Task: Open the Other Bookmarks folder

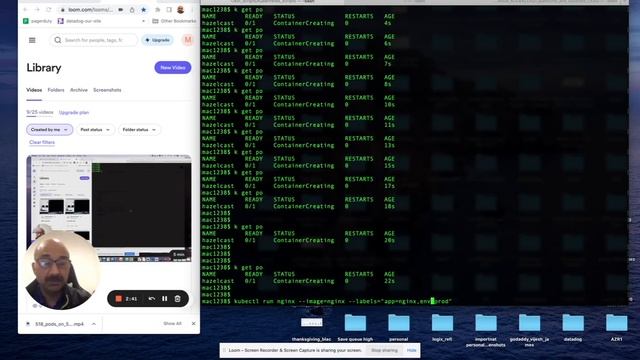Action: pos(174,21)
